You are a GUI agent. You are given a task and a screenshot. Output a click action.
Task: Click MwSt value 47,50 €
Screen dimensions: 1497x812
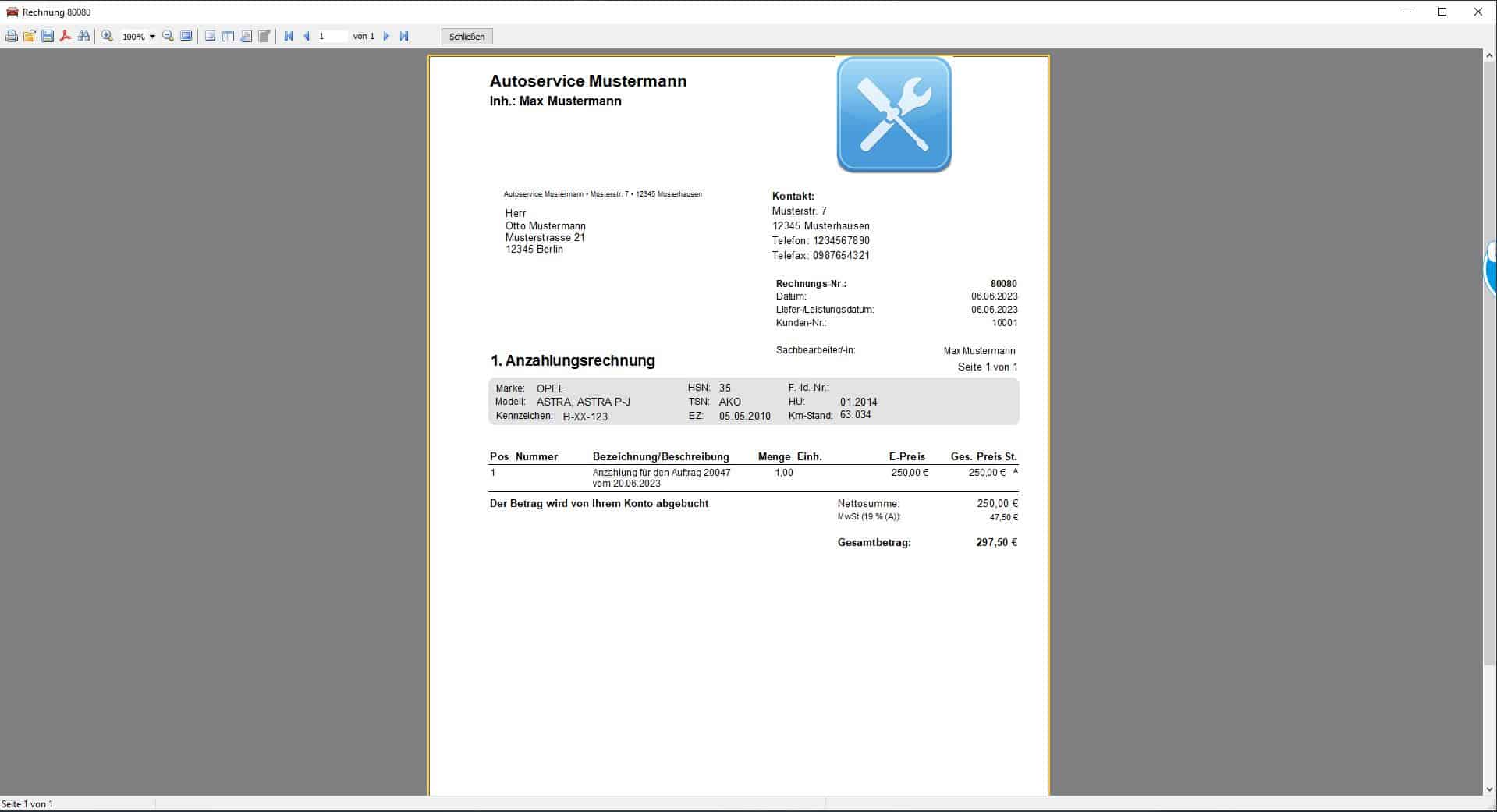[1003, 517]
